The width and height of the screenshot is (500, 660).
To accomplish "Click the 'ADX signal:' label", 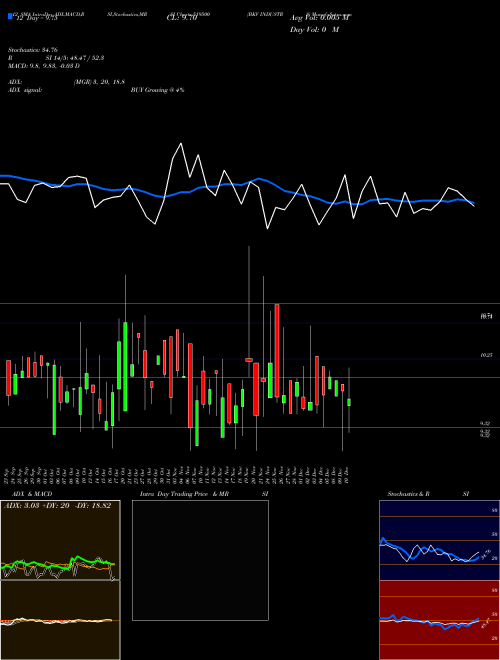I will click(25, 90).
